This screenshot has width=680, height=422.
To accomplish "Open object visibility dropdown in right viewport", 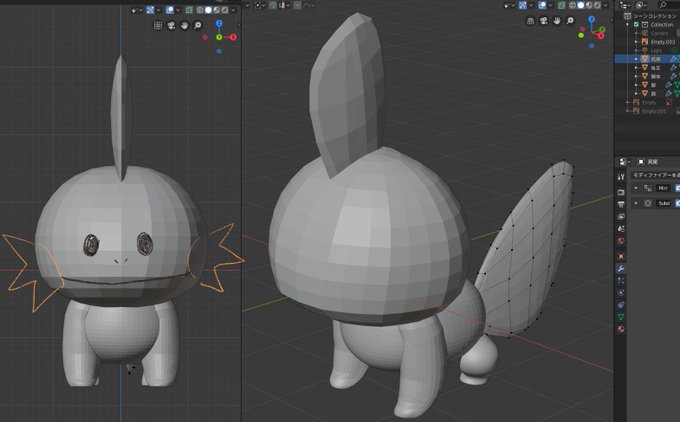I will click(x=509, y=5).
